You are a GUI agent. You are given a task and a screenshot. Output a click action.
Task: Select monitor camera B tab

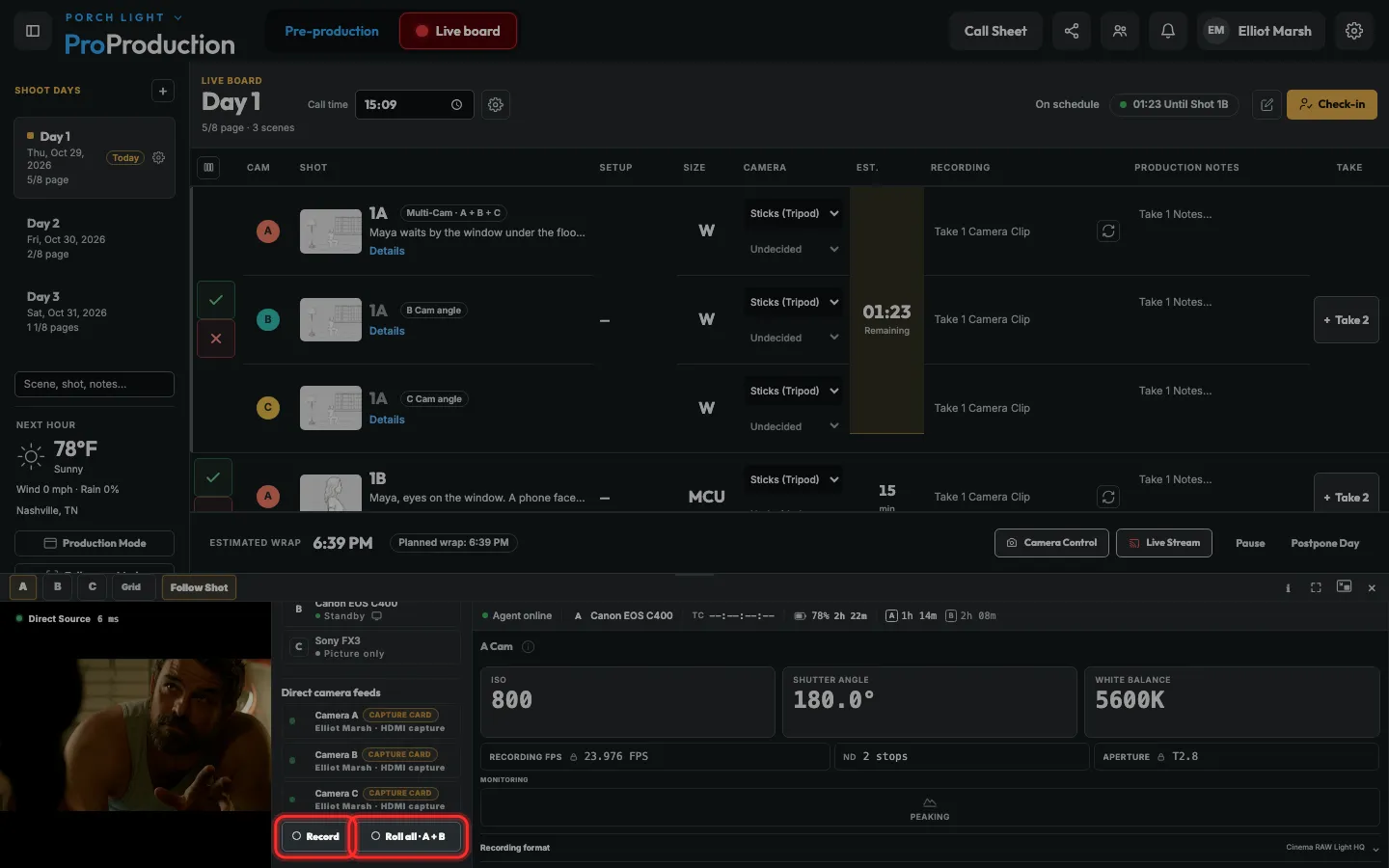click(58, 587)
